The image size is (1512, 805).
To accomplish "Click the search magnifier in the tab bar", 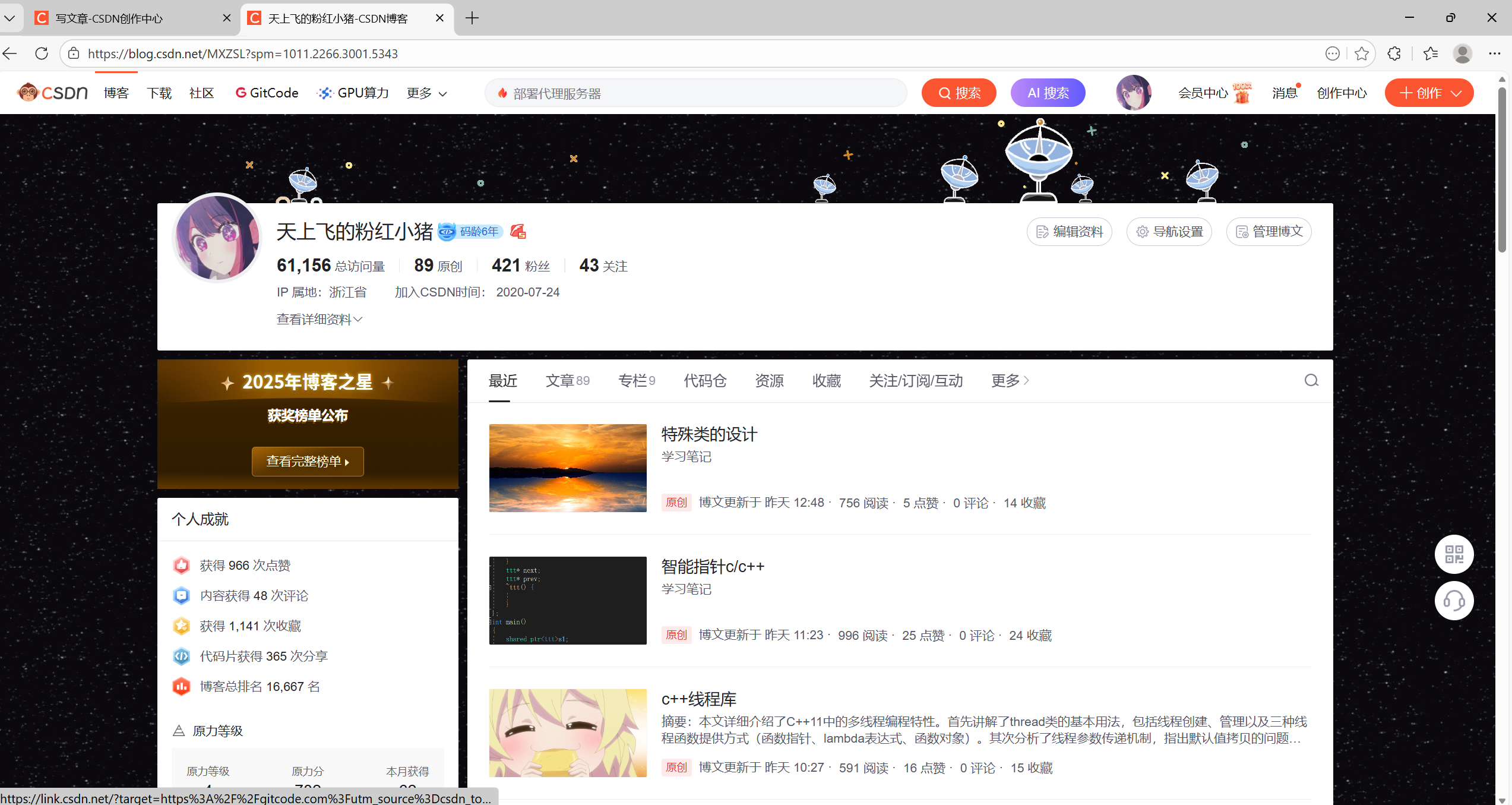I will [1311, 381].
